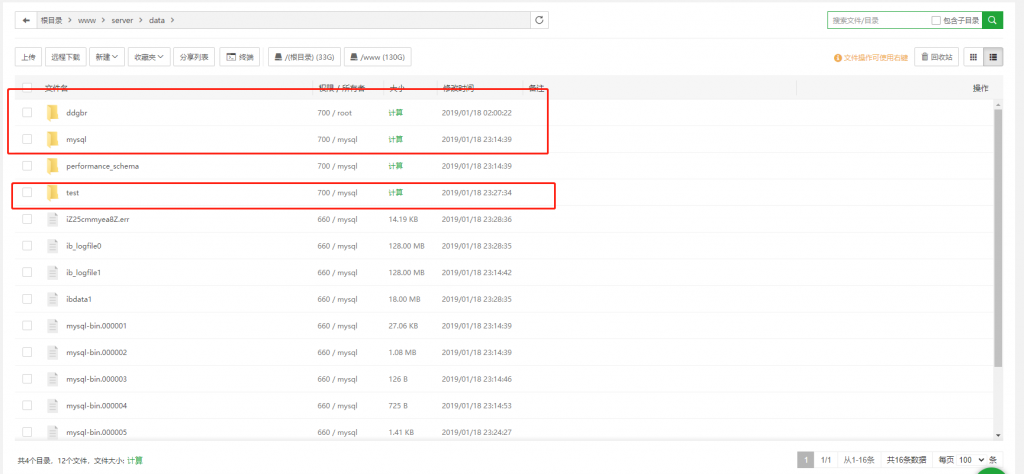Click the mysql-bin.000003 file icon
Viewport: 1024px width, 474px height.
click(53, 379)
